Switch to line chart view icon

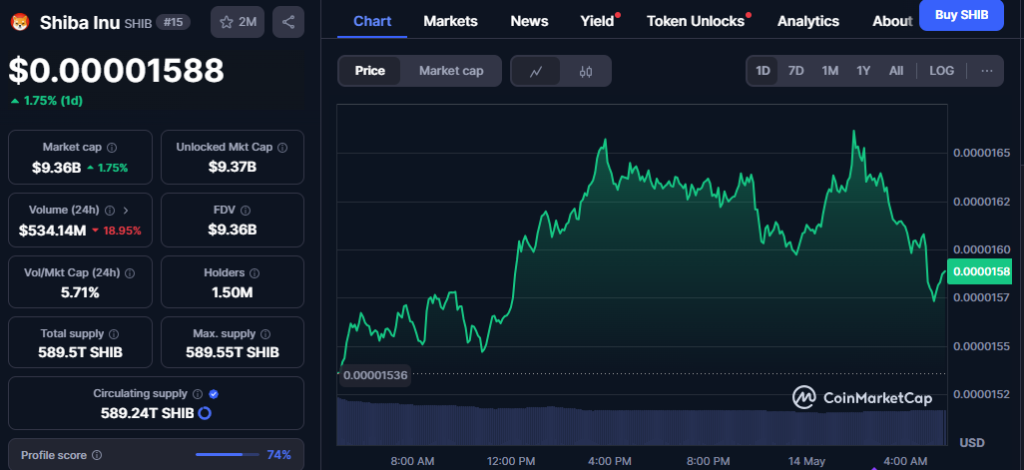click(536, 71)
